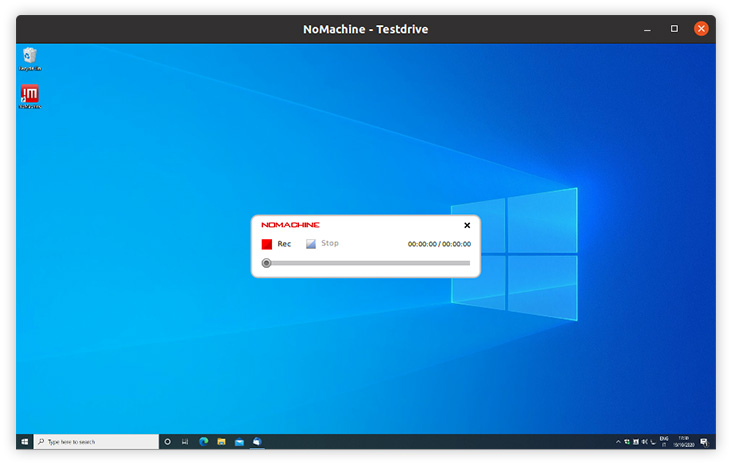
Task: Launch Microsoft Edge from the taskbar
Action: tap(203, 441)
